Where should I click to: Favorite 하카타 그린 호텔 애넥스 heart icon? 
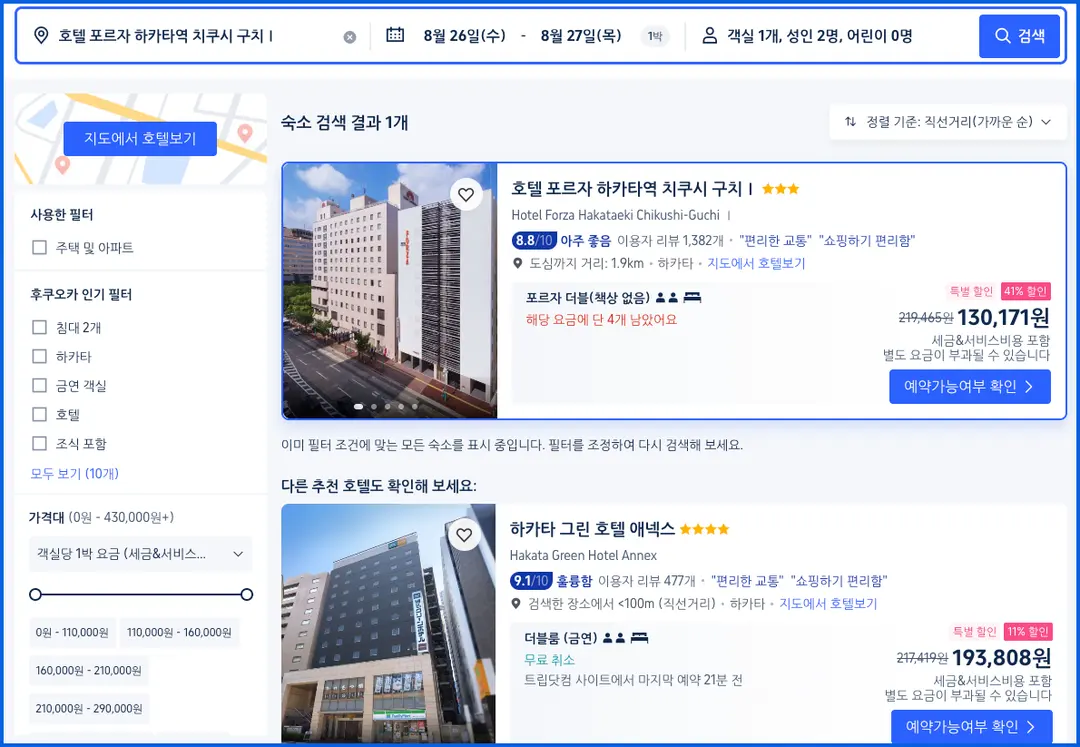tap(465, 535)
